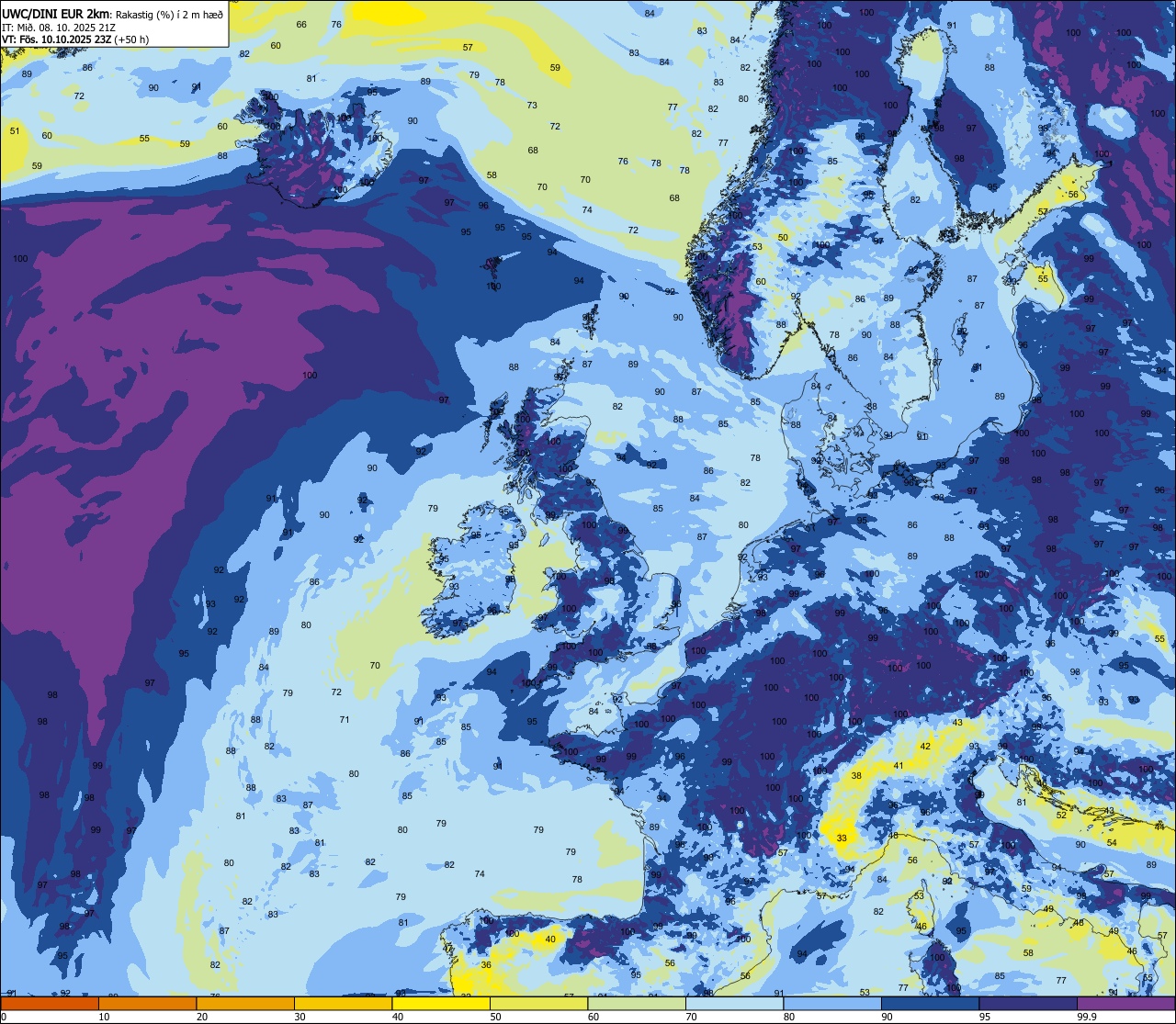Pick the 95–99.9 dark navy legend swatch

pyautogui.click(x=1028, y=1003)
